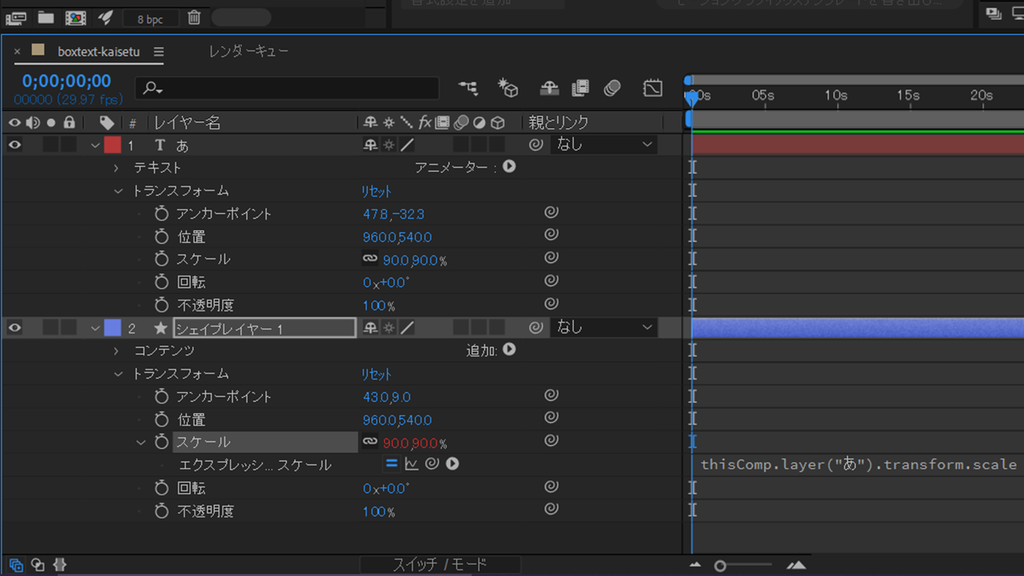
Task: Click the current timecode 0;00;00;00
Action: tap(66, 81)
